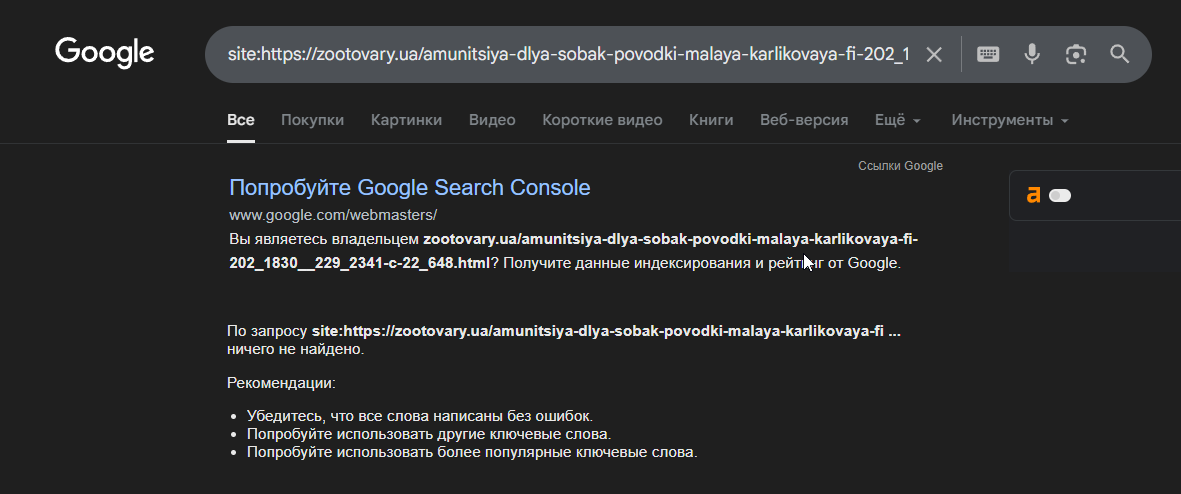Screen dimensions: 1181x494
Task: Open Google Lens image search
Action: click(x=1076, y=54)
